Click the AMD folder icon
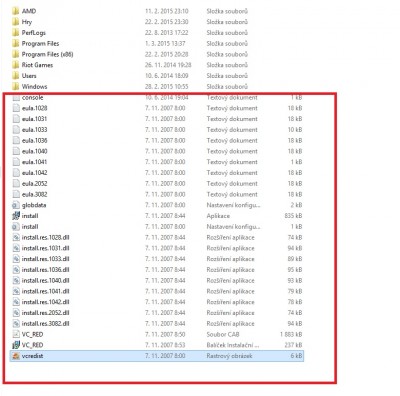Image resolution: width=400 pixels, height=396 pixels. click(15, 11)
